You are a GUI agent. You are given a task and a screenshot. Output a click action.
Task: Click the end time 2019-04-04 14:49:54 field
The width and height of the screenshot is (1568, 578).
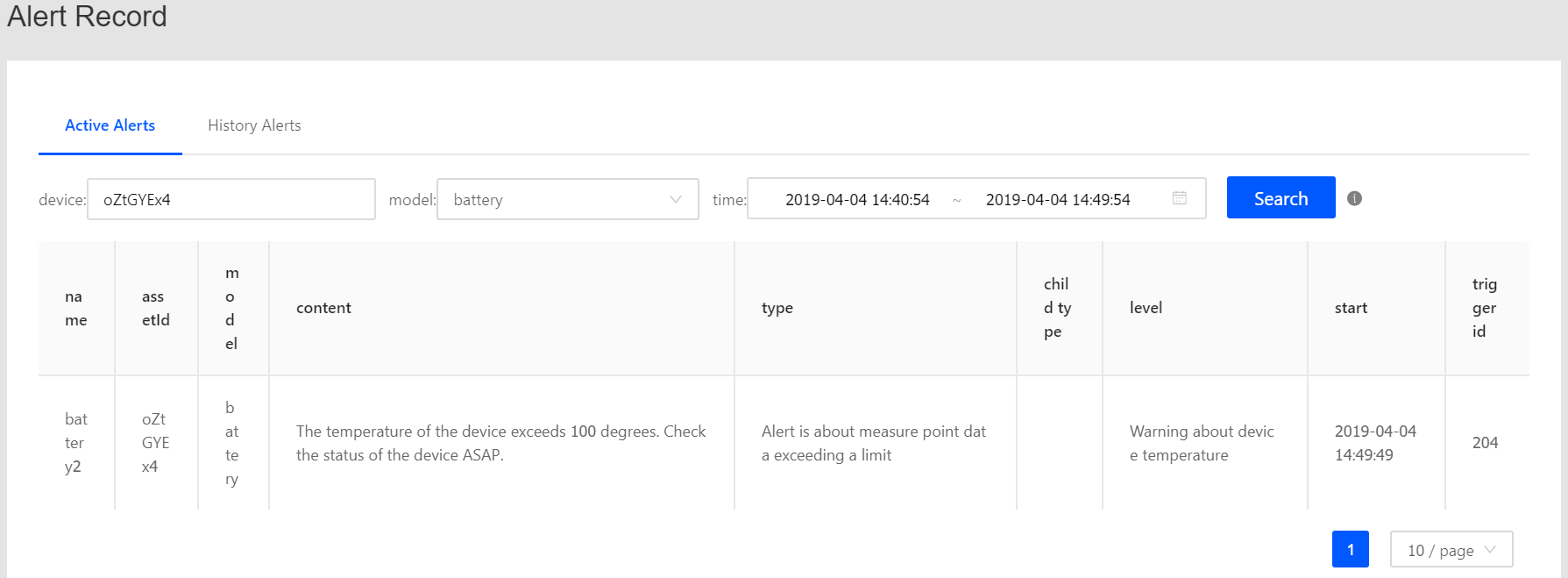click(x=1057, y=199)
